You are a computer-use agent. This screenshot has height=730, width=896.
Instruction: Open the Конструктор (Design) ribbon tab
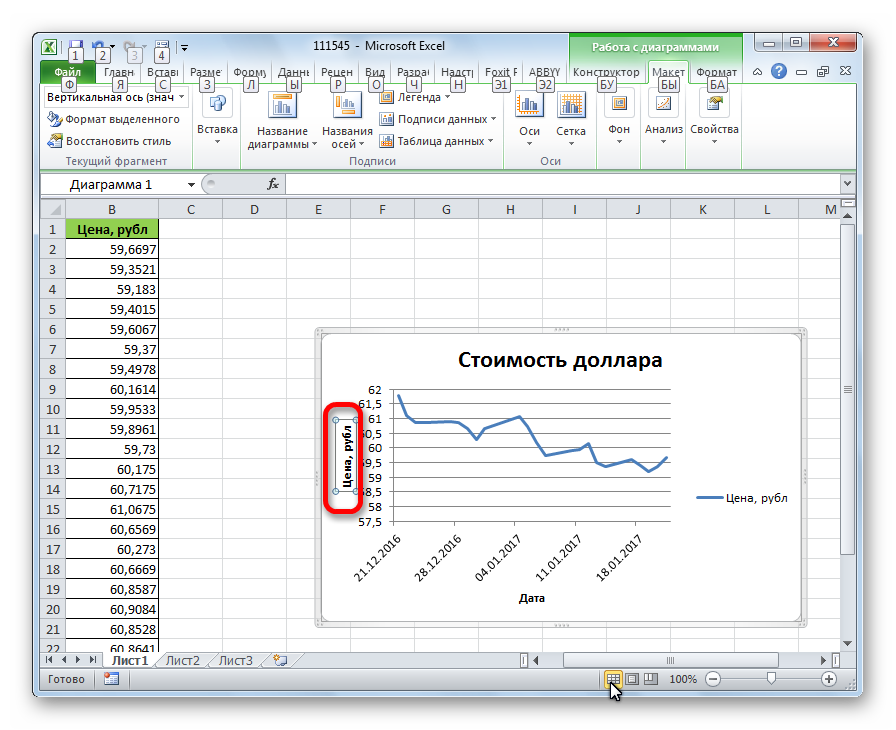(606, 72)
